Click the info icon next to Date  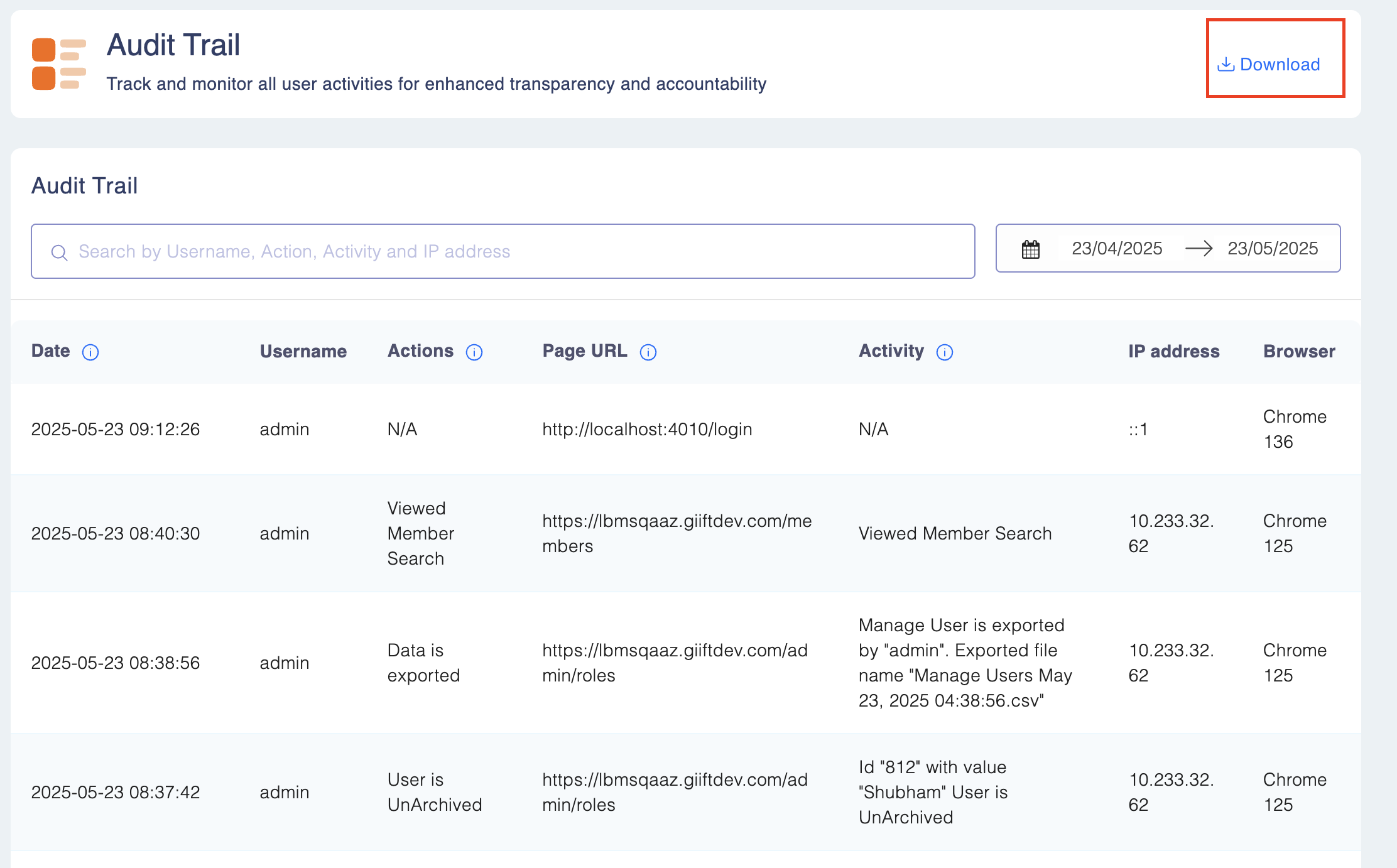[90, 352]
